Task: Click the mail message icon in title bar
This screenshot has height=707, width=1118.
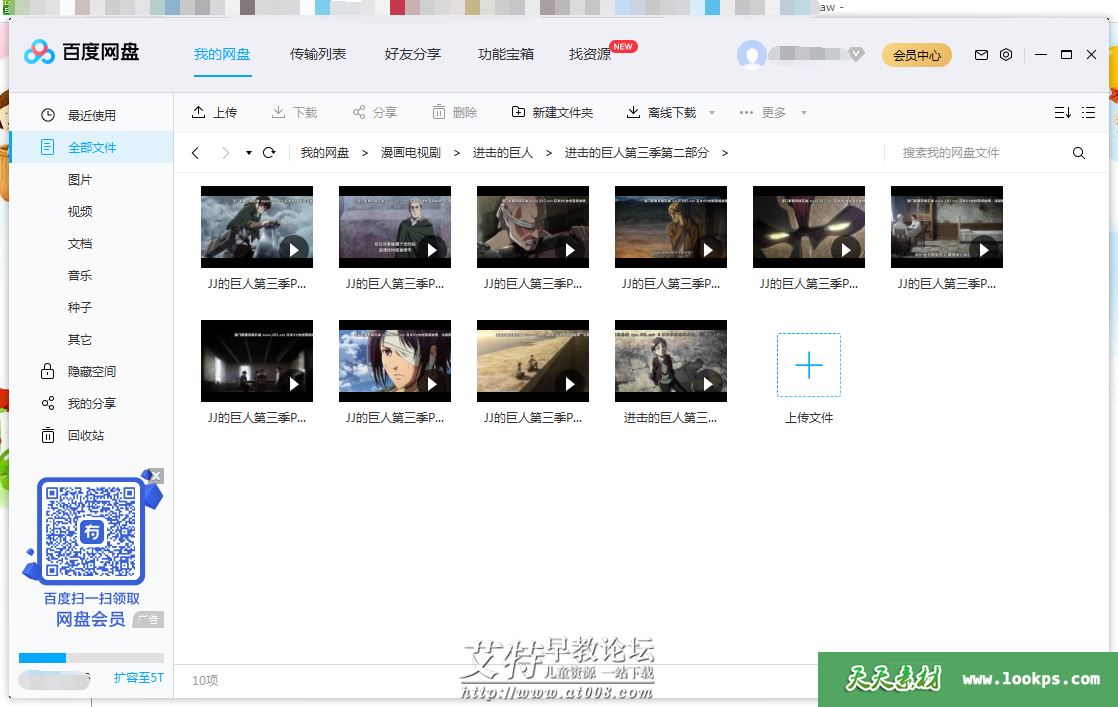Action: (x=981, y=55)
